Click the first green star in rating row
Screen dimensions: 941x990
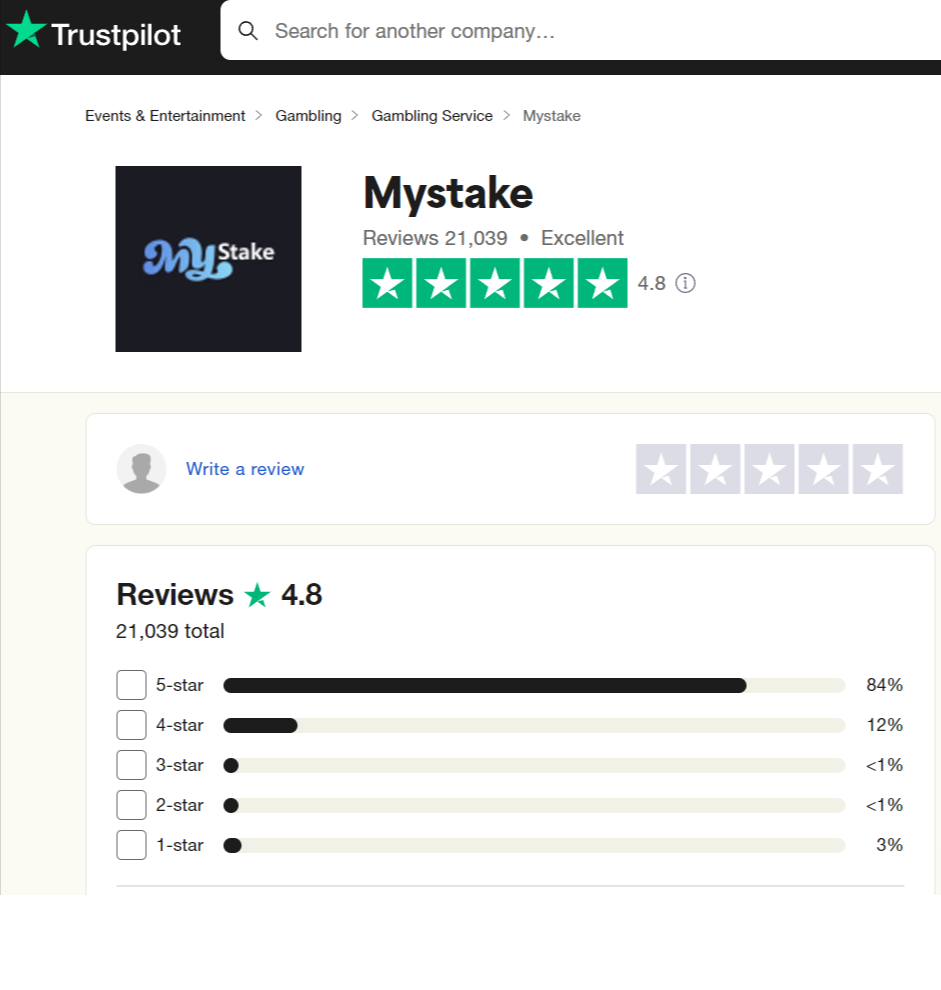pos(388,283)
